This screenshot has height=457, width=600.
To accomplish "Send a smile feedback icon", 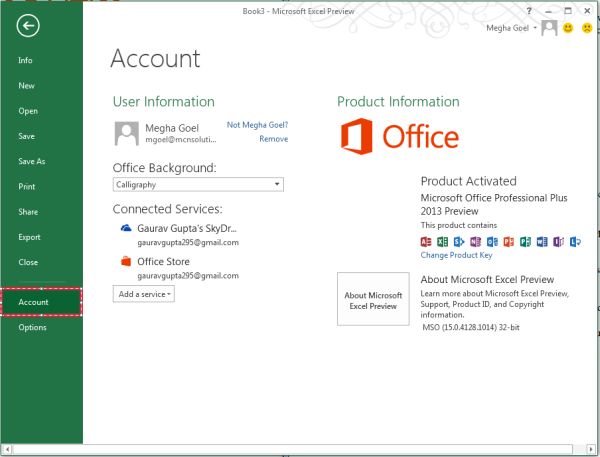I will [567, 28].
